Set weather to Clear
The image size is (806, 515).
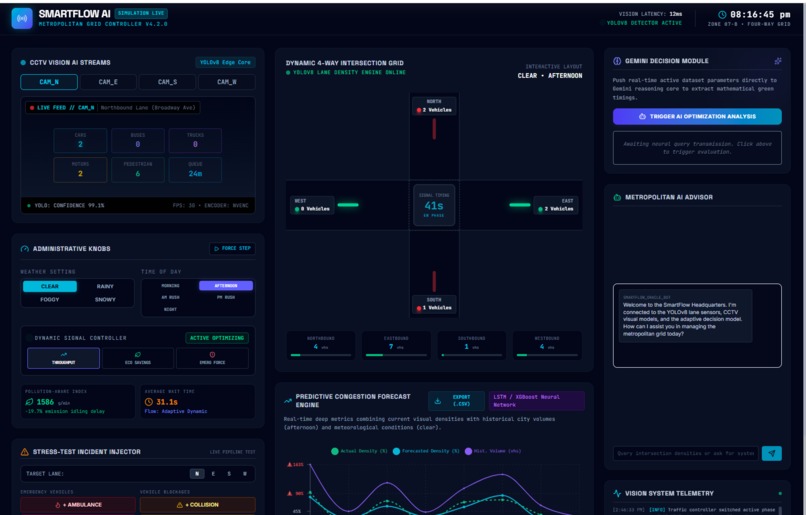click(50, 286)
